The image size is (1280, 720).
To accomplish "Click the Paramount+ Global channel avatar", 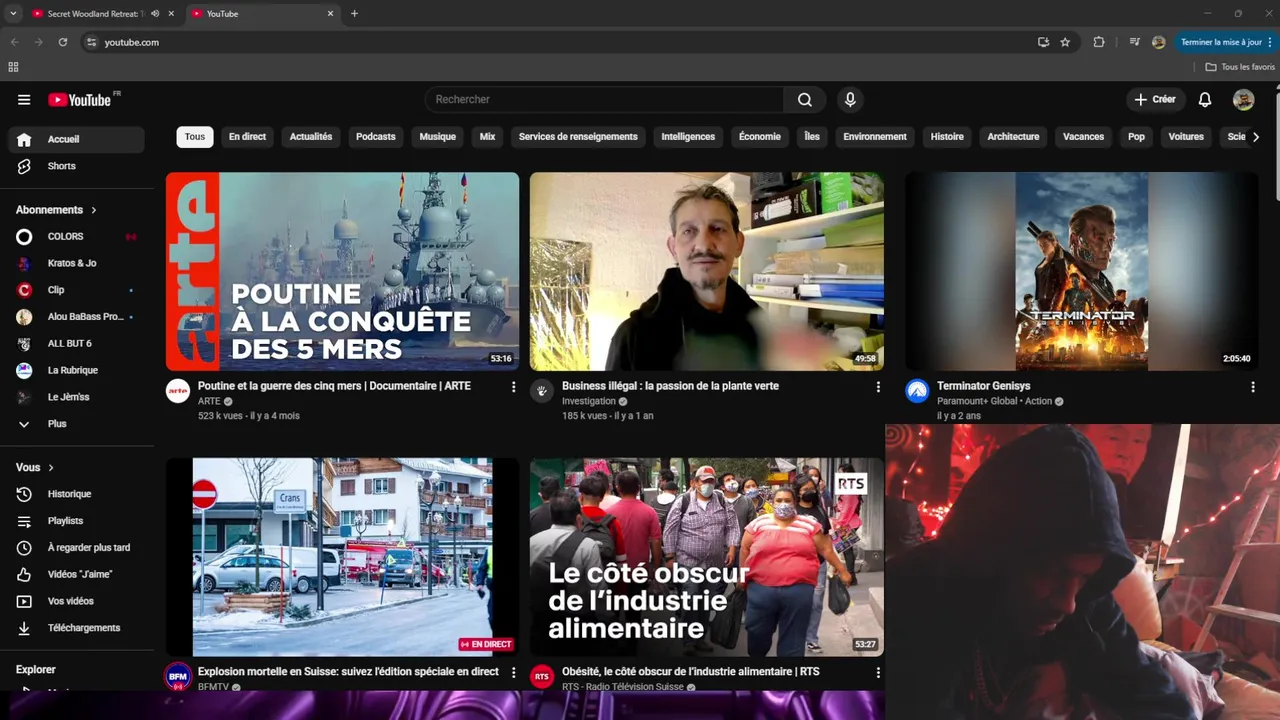I will pyautogui.click(x=917, y=391).
